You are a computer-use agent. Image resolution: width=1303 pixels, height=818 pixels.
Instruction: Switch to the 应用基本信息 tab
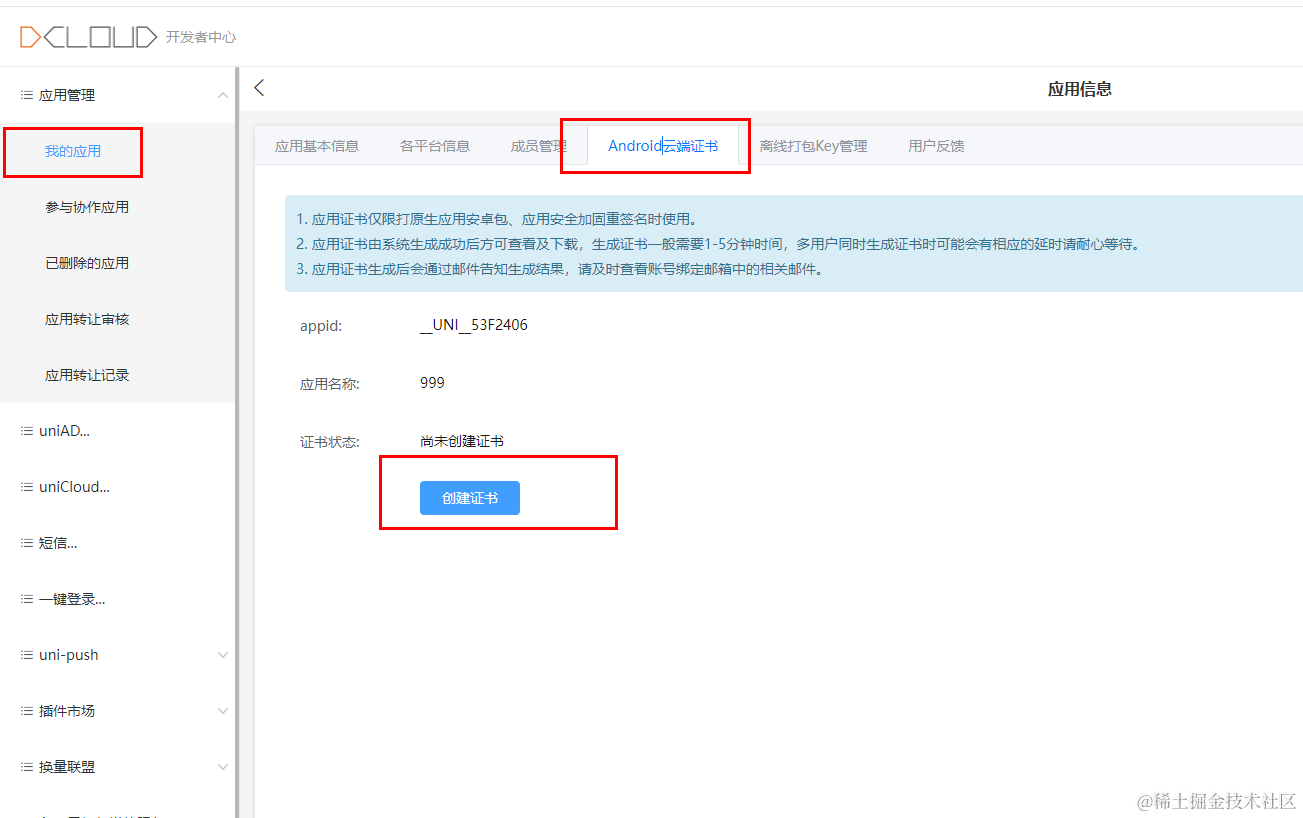coord(317,146)
